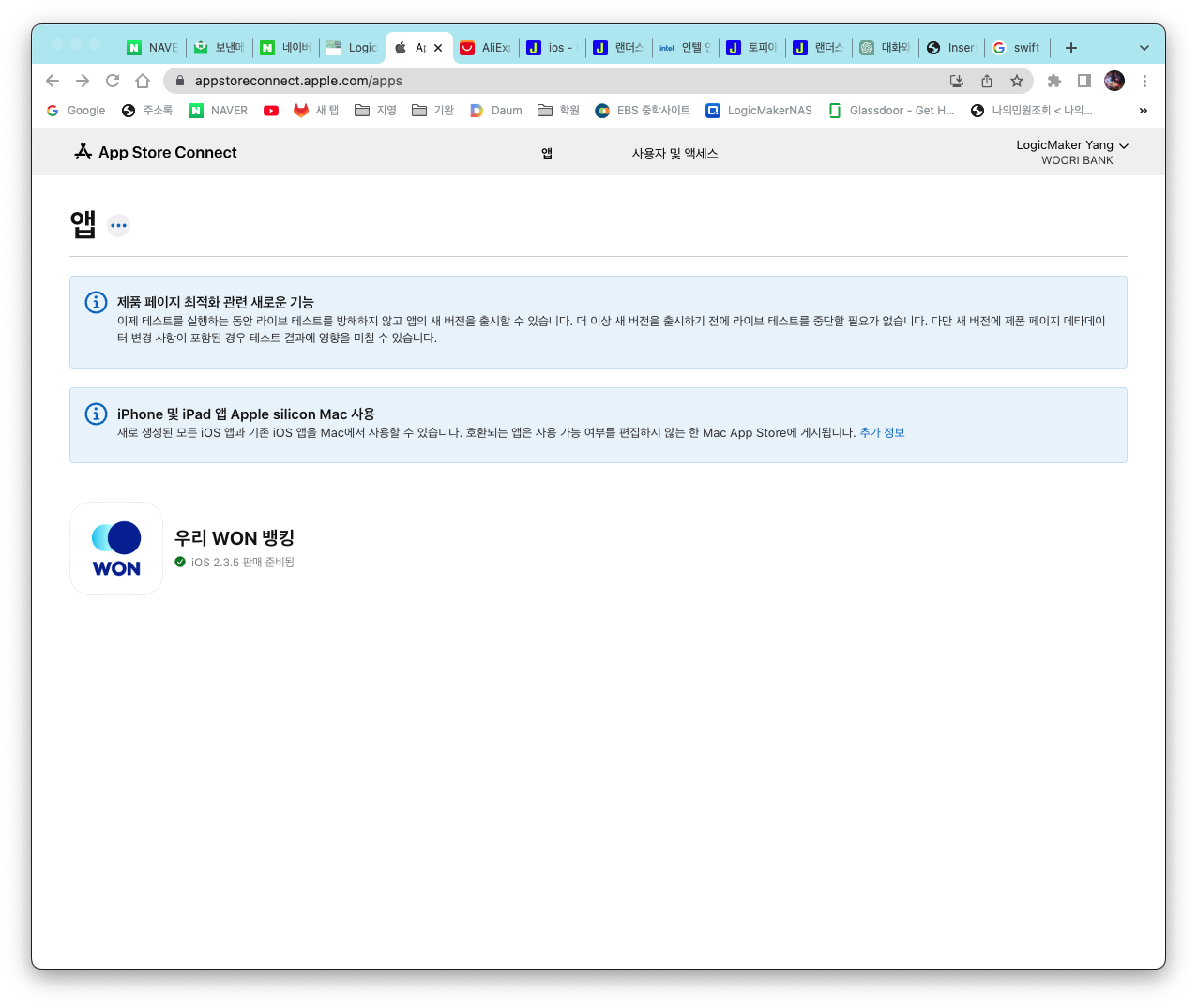Click the address bar URL field
The image size is (1197, 1008).
pos(563,81)
